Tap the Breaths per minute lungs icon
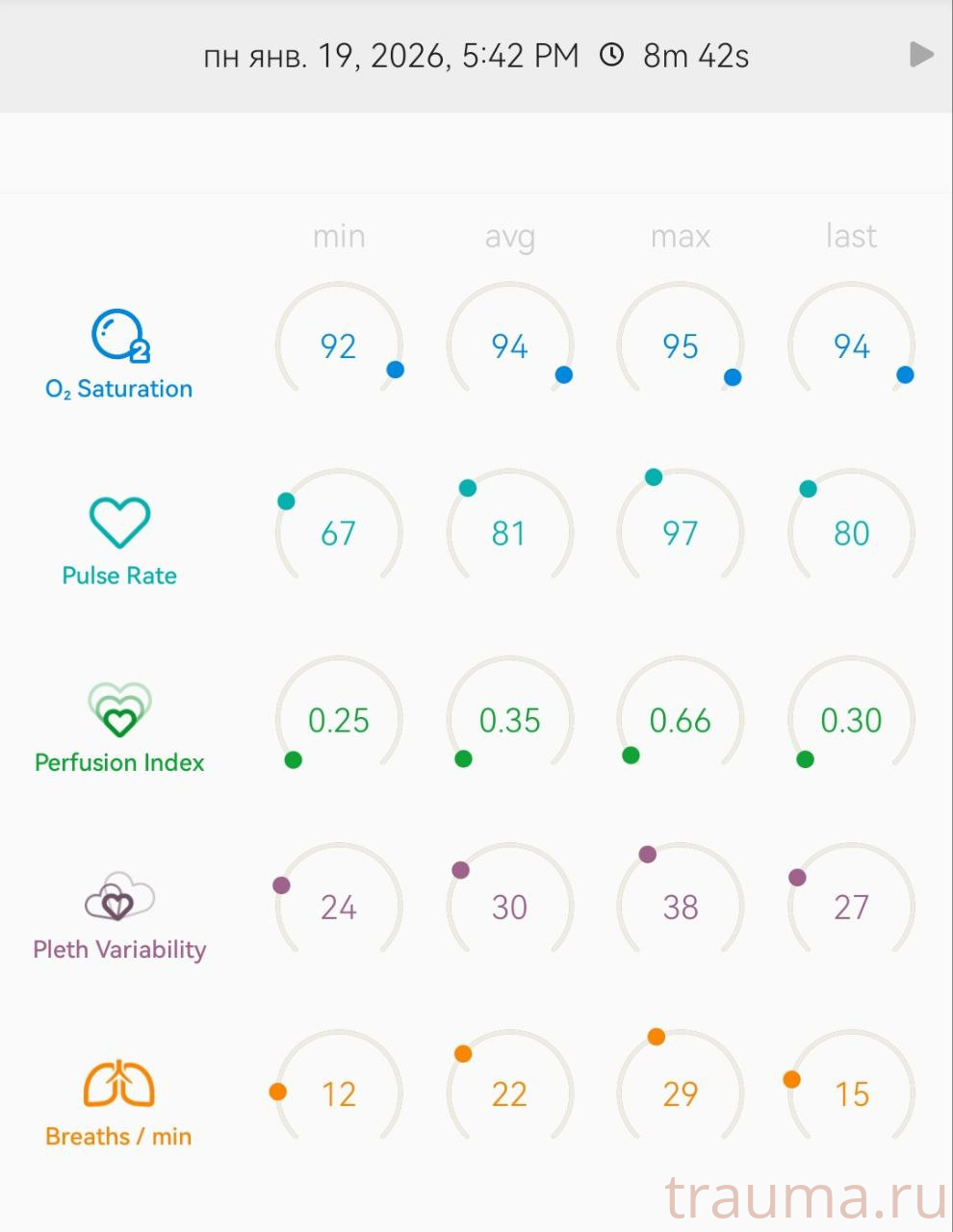 pyautogui.click(x=119, y=1084)
